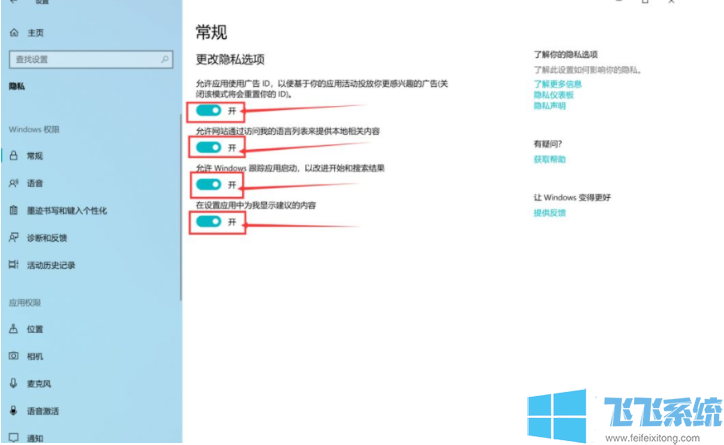Image resolution: width=724 pixels, height=445 pixels.
Task: Click the timeline icon for 活动历史记录
Action: point(14,265)
